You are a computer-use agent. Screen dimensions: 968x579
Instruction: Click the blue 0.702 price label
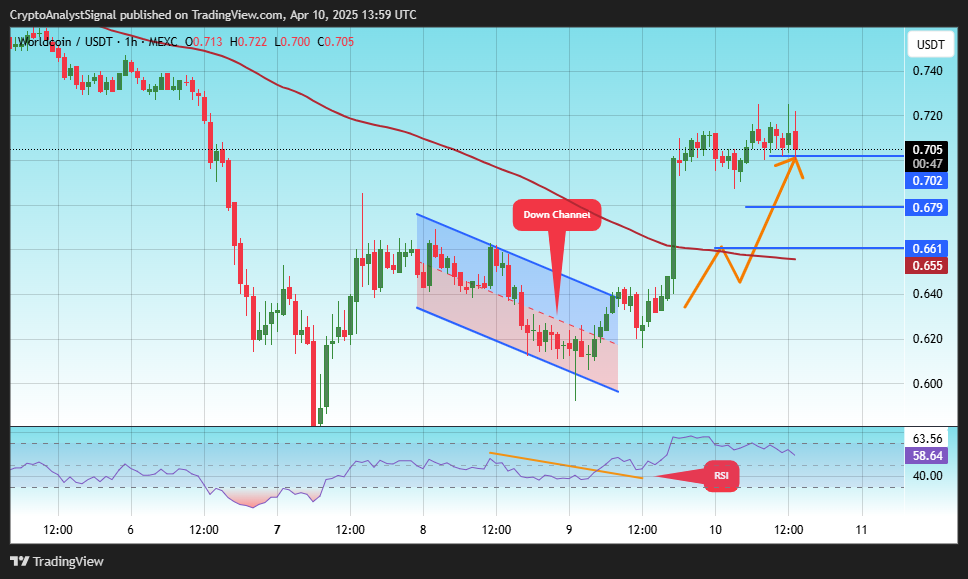tap(927, 181)
